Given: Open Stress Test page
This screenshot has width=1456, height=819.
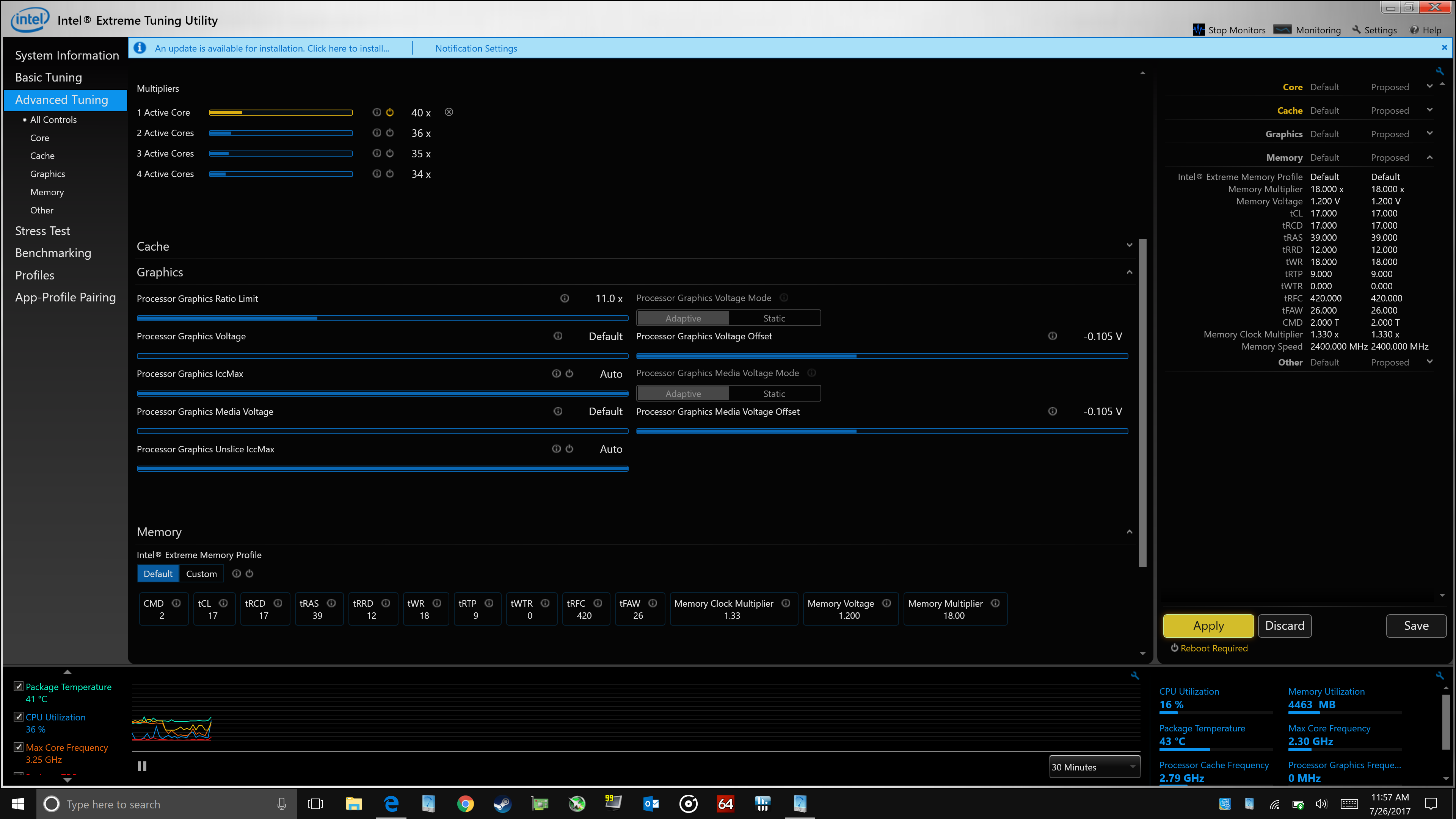Looking at the screenshot, I should 42,231.
